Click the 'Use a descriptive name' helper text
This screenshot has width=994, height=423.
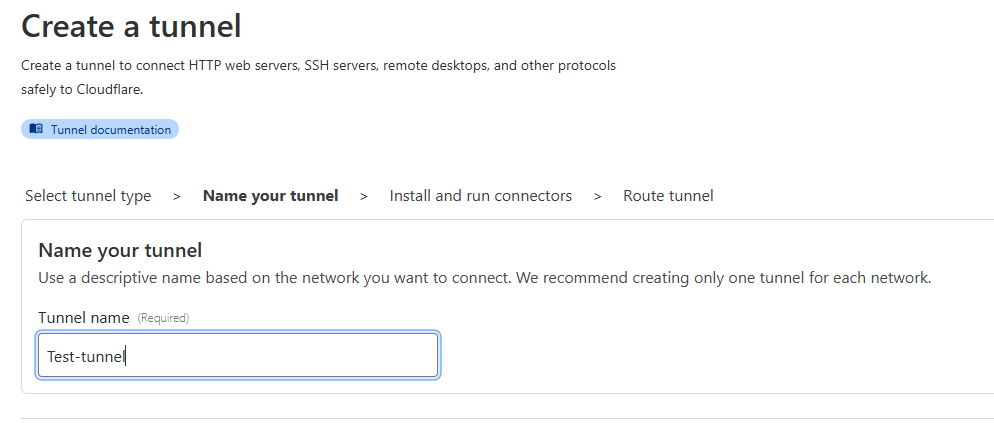coord(485,278)
